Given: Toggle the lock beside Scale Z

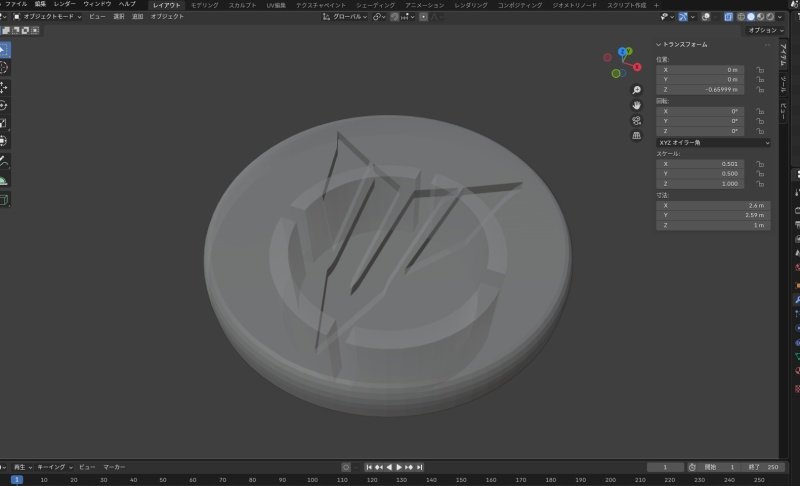Looking at the screenshot, I should [x=761, y=184].
